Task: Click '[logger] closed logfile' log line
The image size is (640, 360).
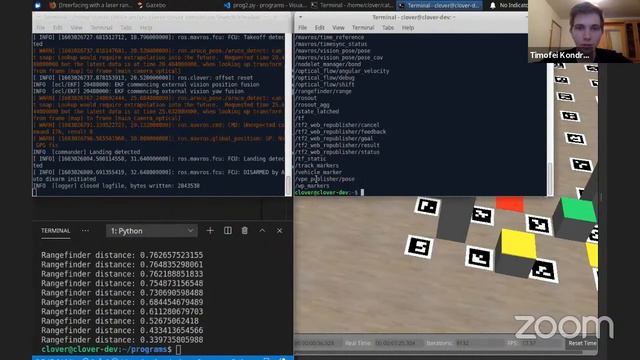Action: click(x=116, y=186)
